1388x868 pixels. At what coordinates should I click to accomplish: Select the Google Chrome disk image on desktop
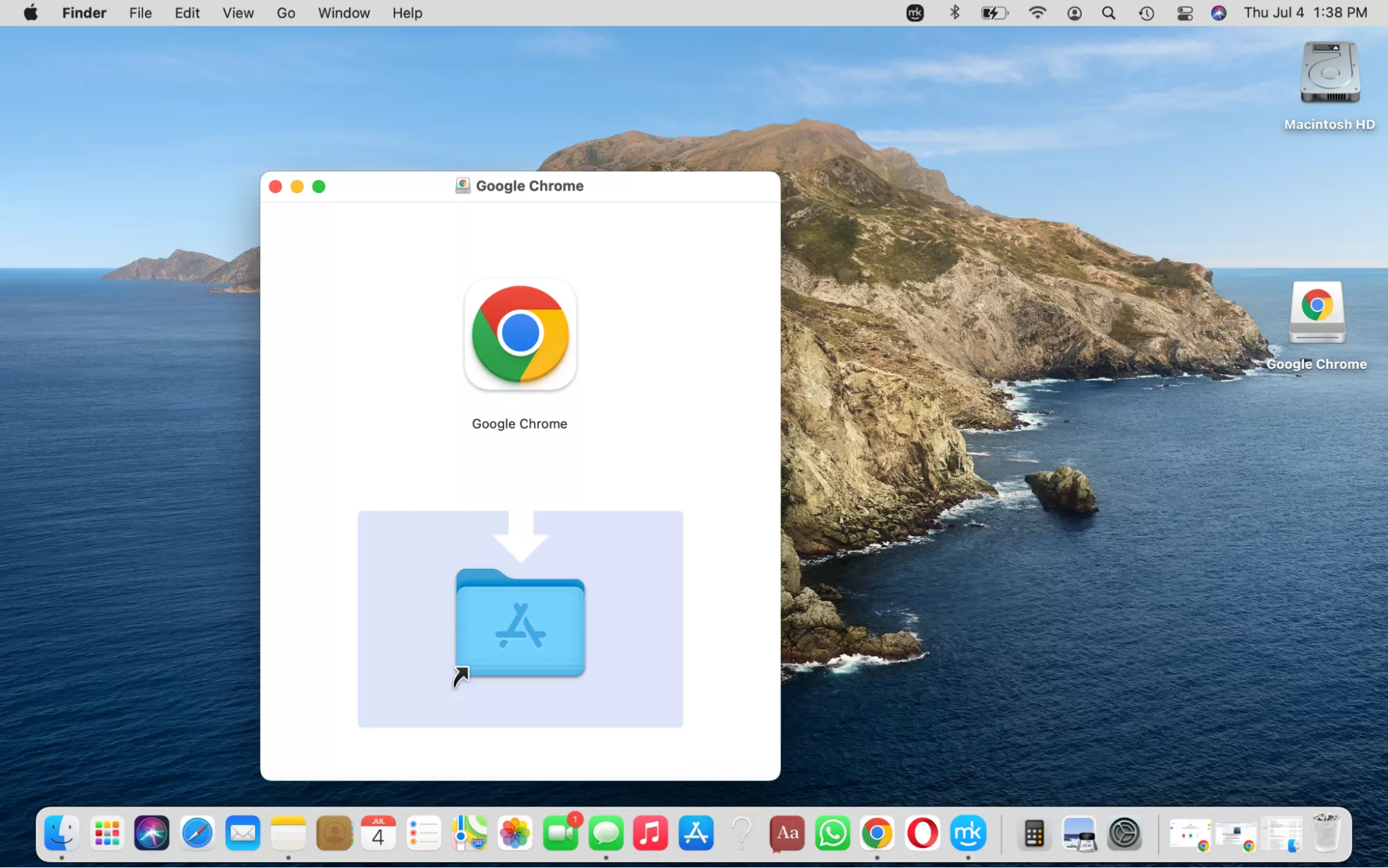(1316, 312)
